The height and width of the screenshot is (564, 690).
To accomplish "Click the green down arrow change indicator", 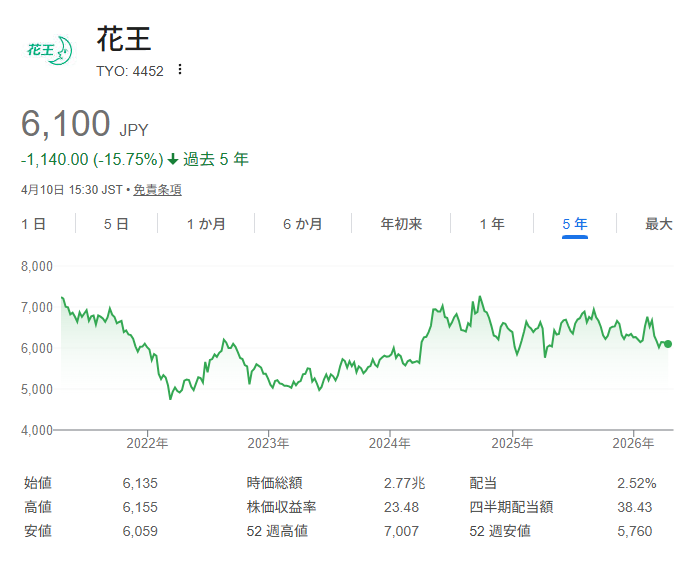I will coord(173,159).
